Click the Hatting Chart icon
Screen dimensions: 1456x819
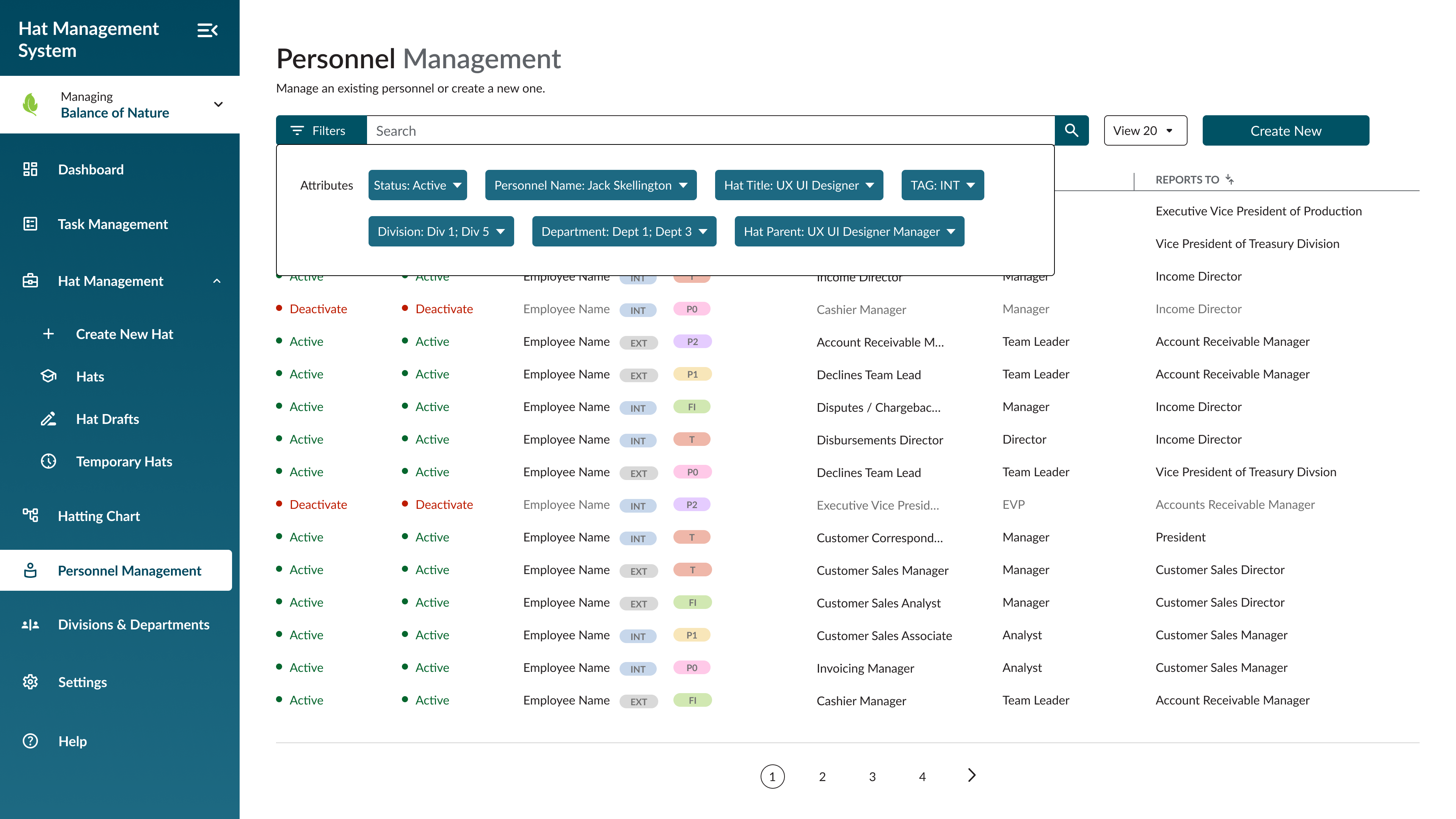point(30,516)
